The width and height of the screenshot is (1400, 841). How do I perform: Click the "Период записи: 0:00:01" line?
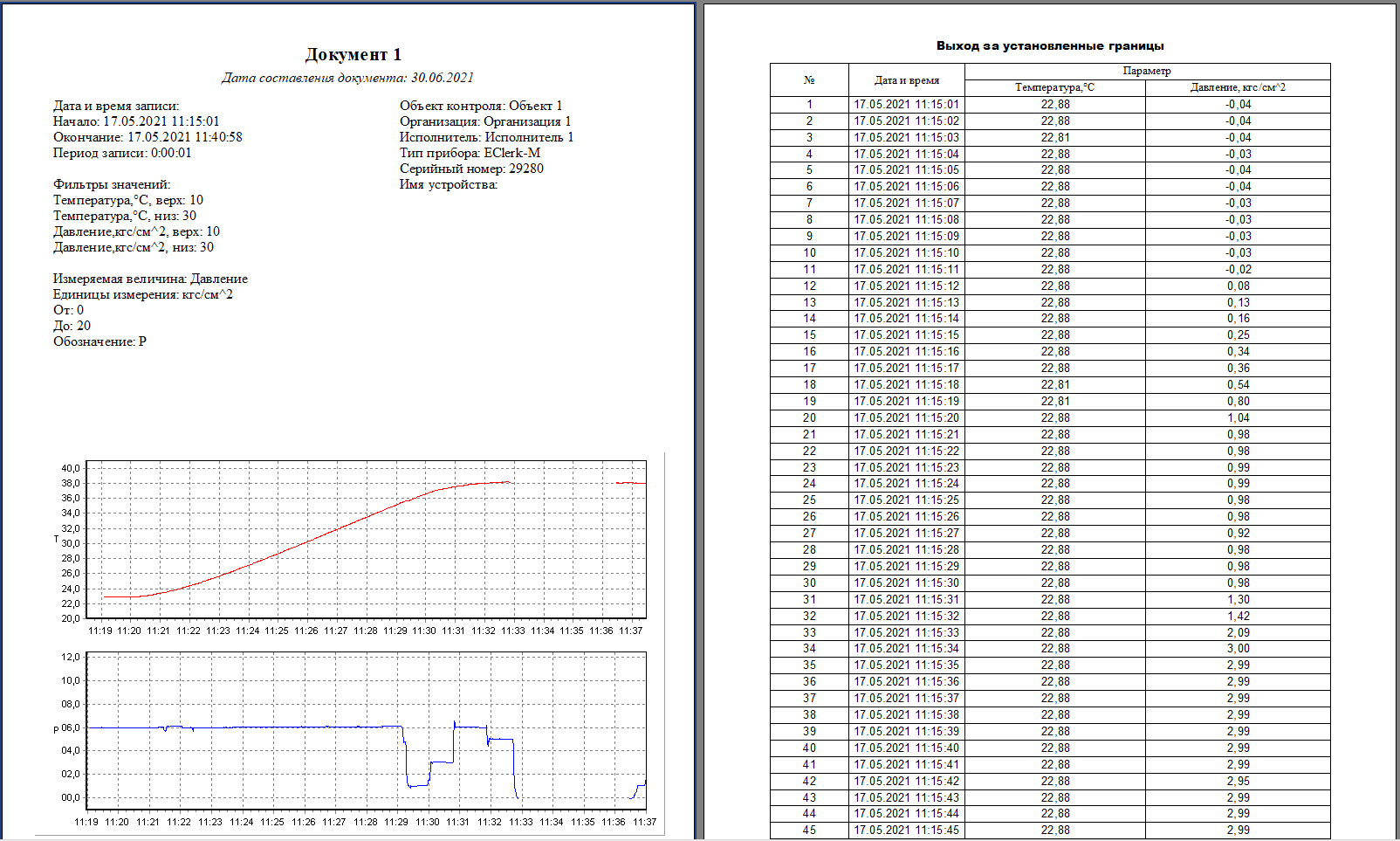[x=122, y=153]
